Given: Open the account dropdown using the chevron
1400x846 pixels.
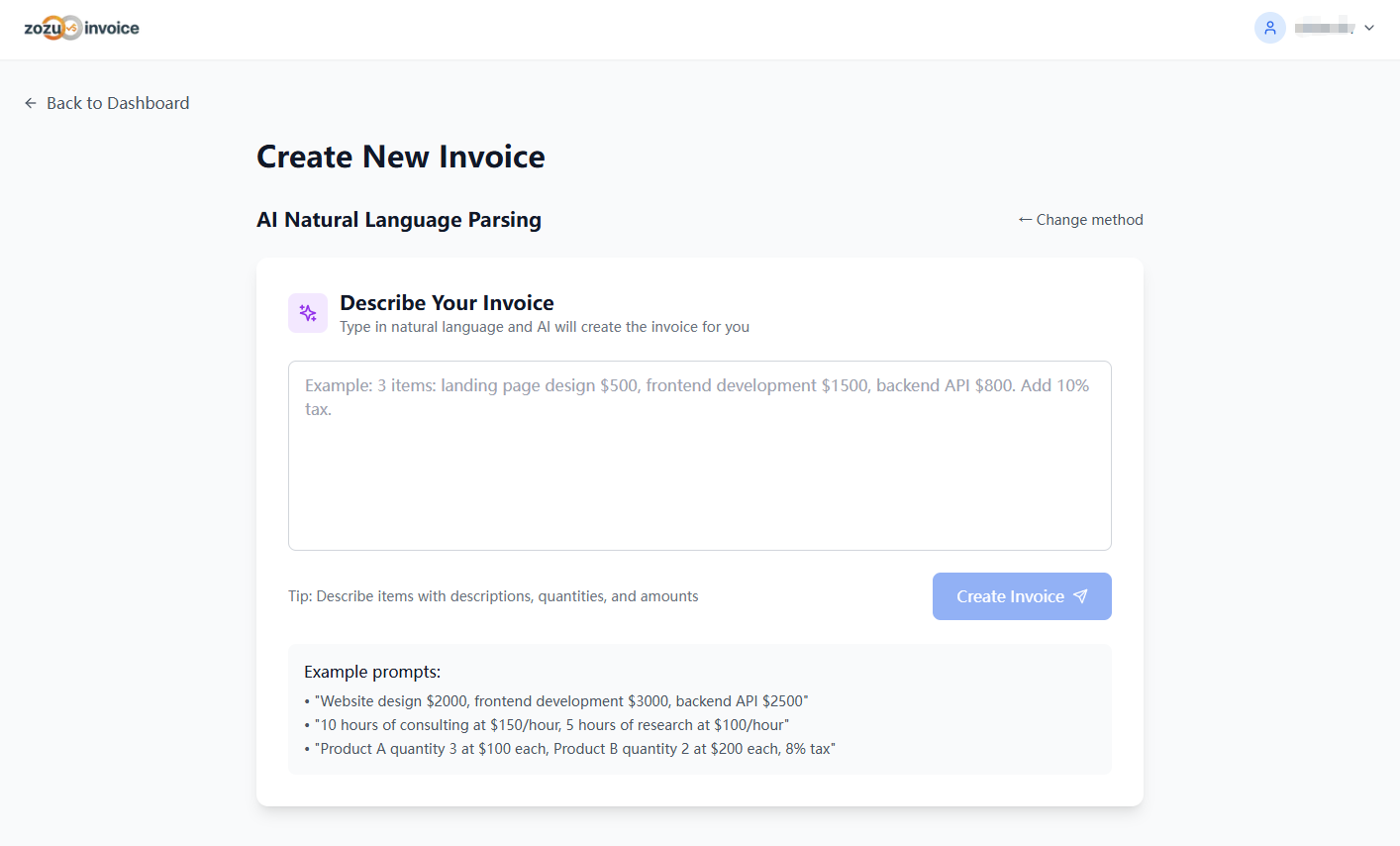Looking at the screenshot, I should pos(1369,28).
